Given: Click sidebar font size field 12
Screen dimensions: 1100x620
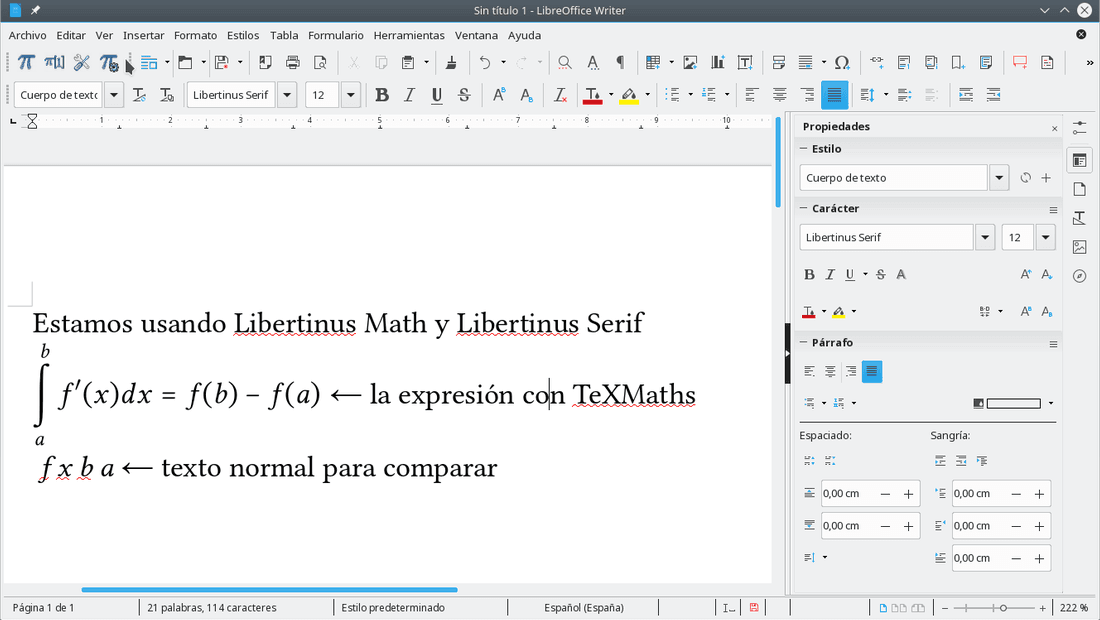Looking at the screenshot, I should (1018, 237).
